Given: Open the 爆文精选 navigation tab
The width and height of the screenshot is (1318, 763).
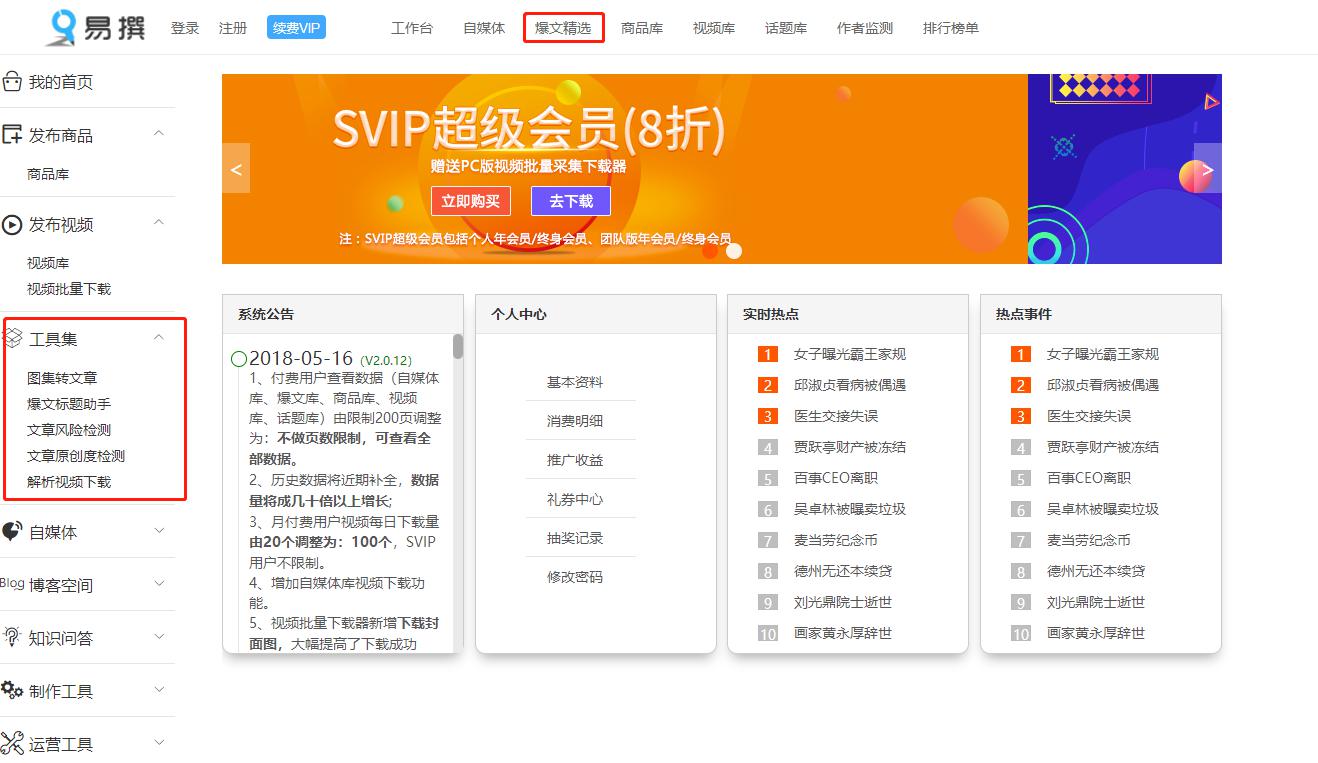Looking at the screenshot, I should pyautogui.click(x=563, y=28).
